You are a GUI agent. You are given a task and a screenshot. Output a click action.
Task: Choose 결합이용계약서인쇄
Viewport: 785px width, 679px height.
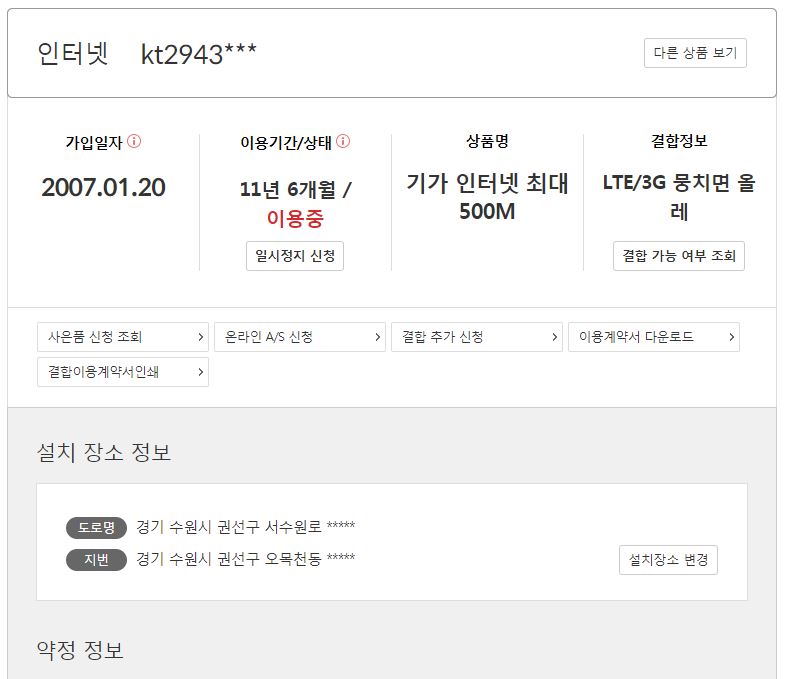(123, 372)
